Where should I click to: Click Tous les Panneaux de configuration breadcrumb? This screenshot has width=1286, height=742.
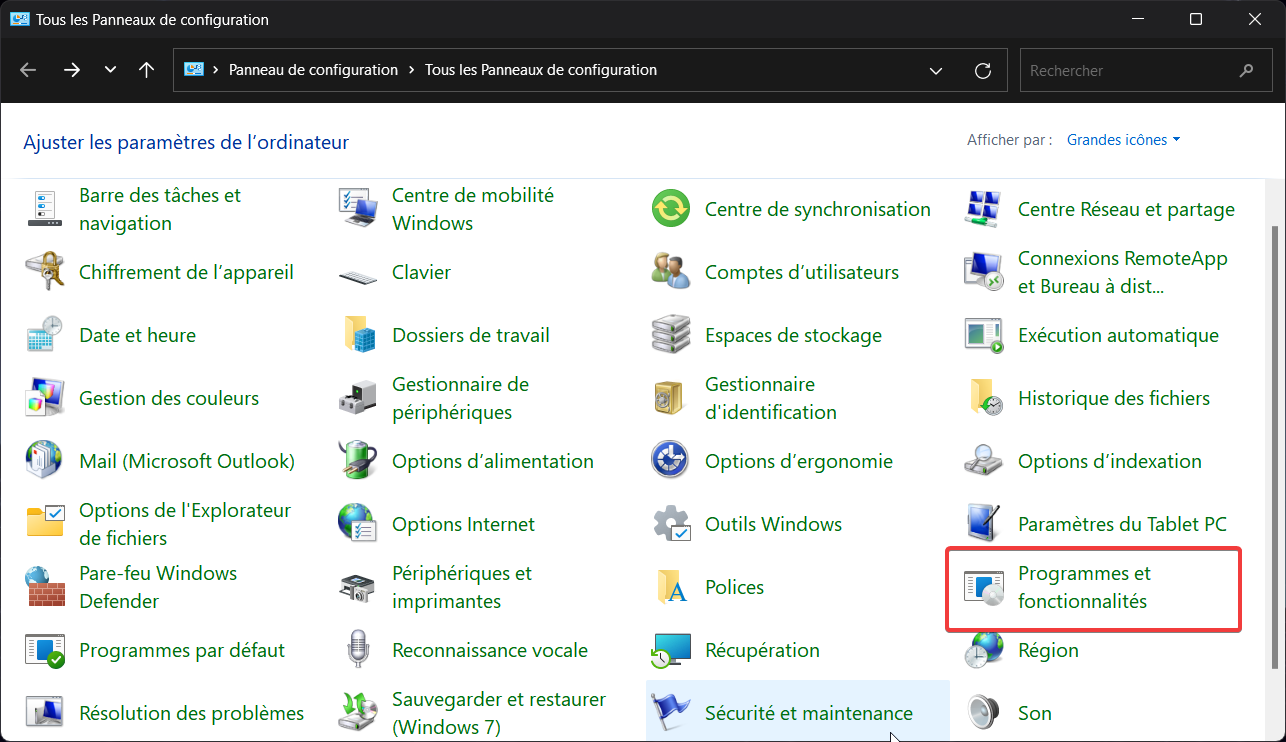point(541,71)
